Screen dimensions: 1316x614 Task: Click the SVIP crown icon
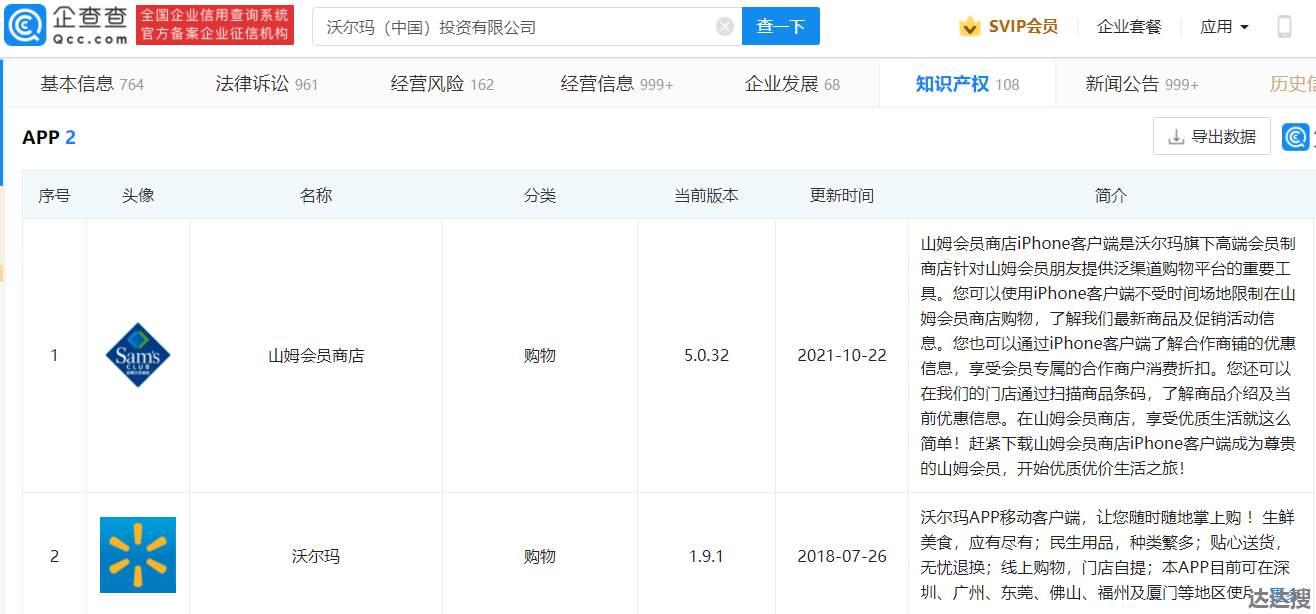click(969, 27)
